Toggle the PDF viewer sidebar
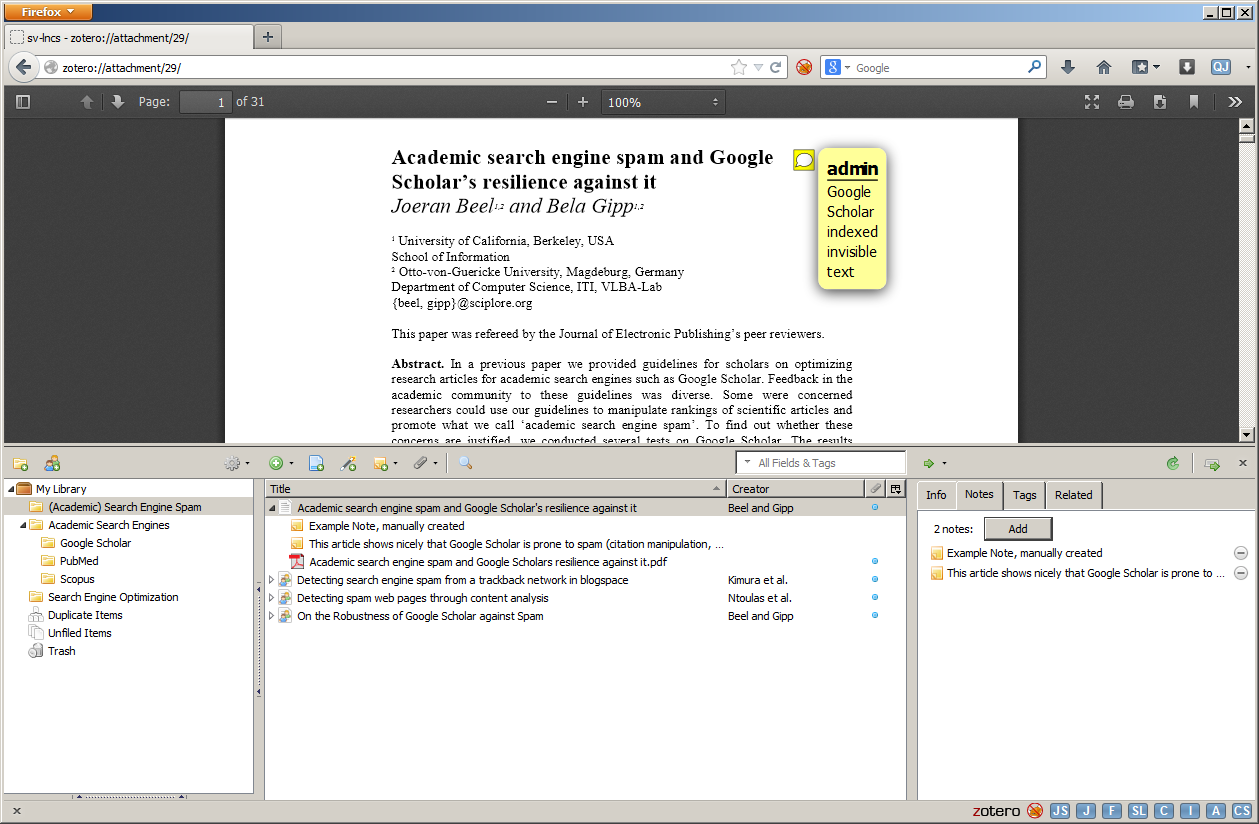The image size is (1259, 824). pyautogui.click(x=24, y=102)
